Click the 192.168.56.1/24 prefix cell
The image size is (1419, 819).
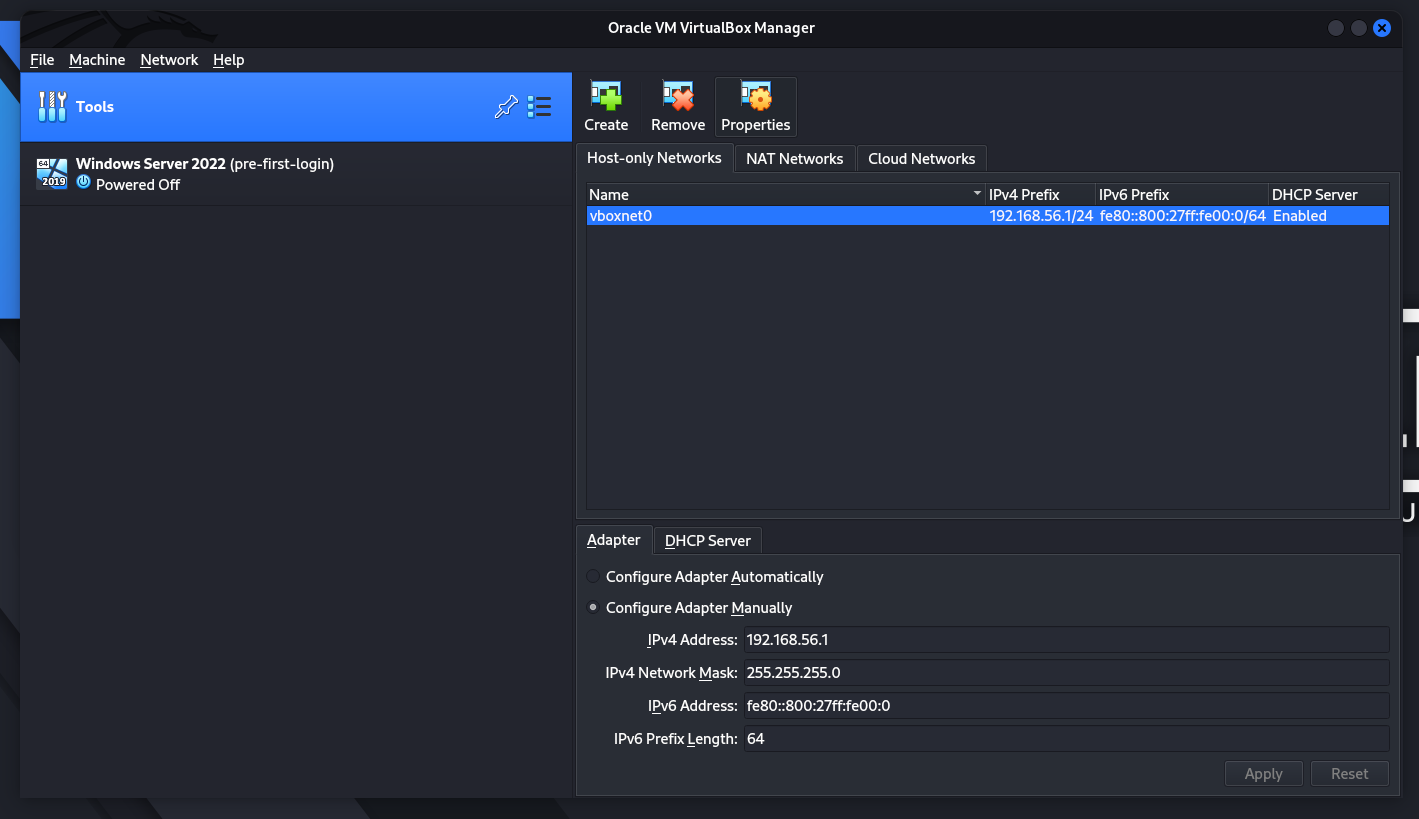coord(1041,216)
